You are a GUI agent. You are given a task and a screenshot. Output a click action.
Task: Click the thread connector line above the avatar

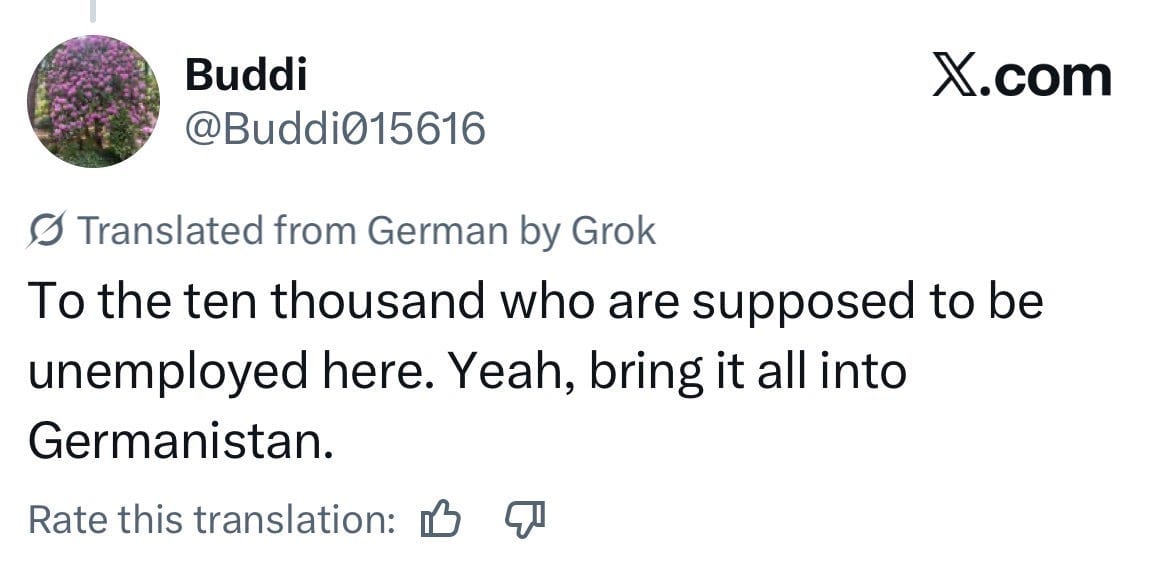(x=93, y=10)
